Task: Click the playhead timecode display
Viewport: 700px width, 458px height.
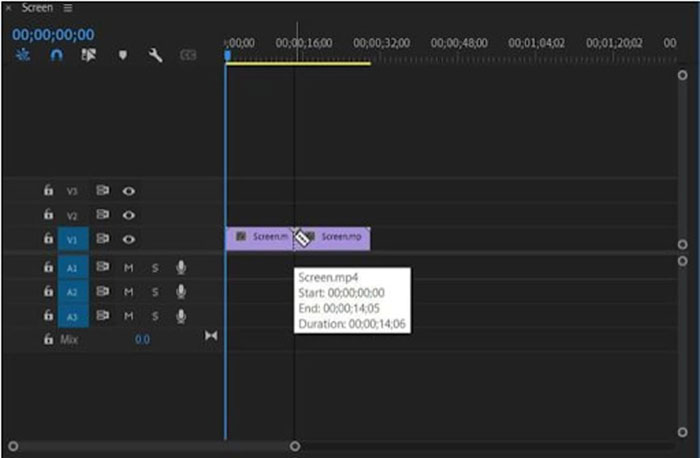Action: 53,34
